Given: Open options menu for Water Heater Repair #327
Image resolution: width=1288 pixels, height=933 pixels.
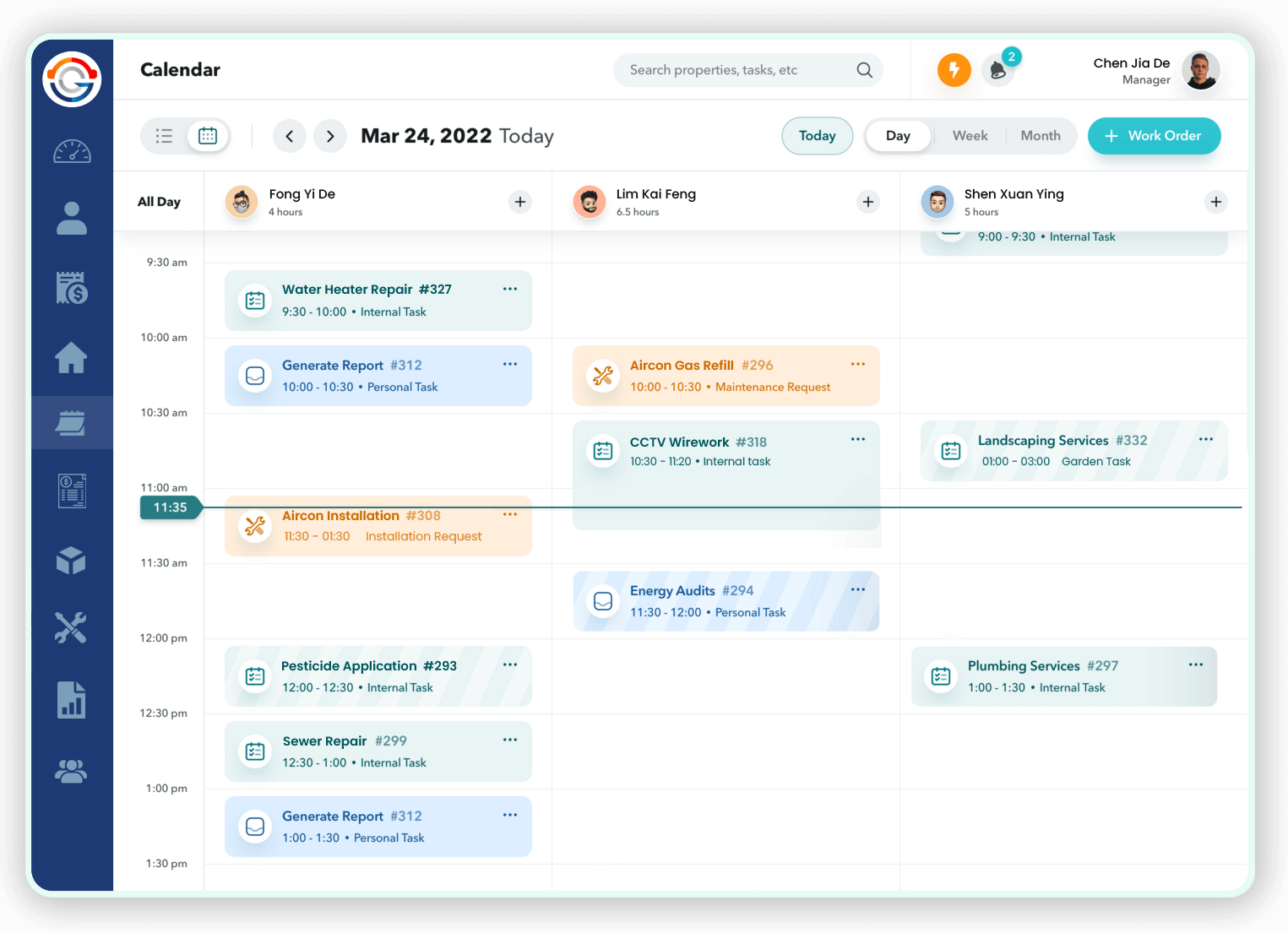Looking at the screenshot, I should point(510,289).
